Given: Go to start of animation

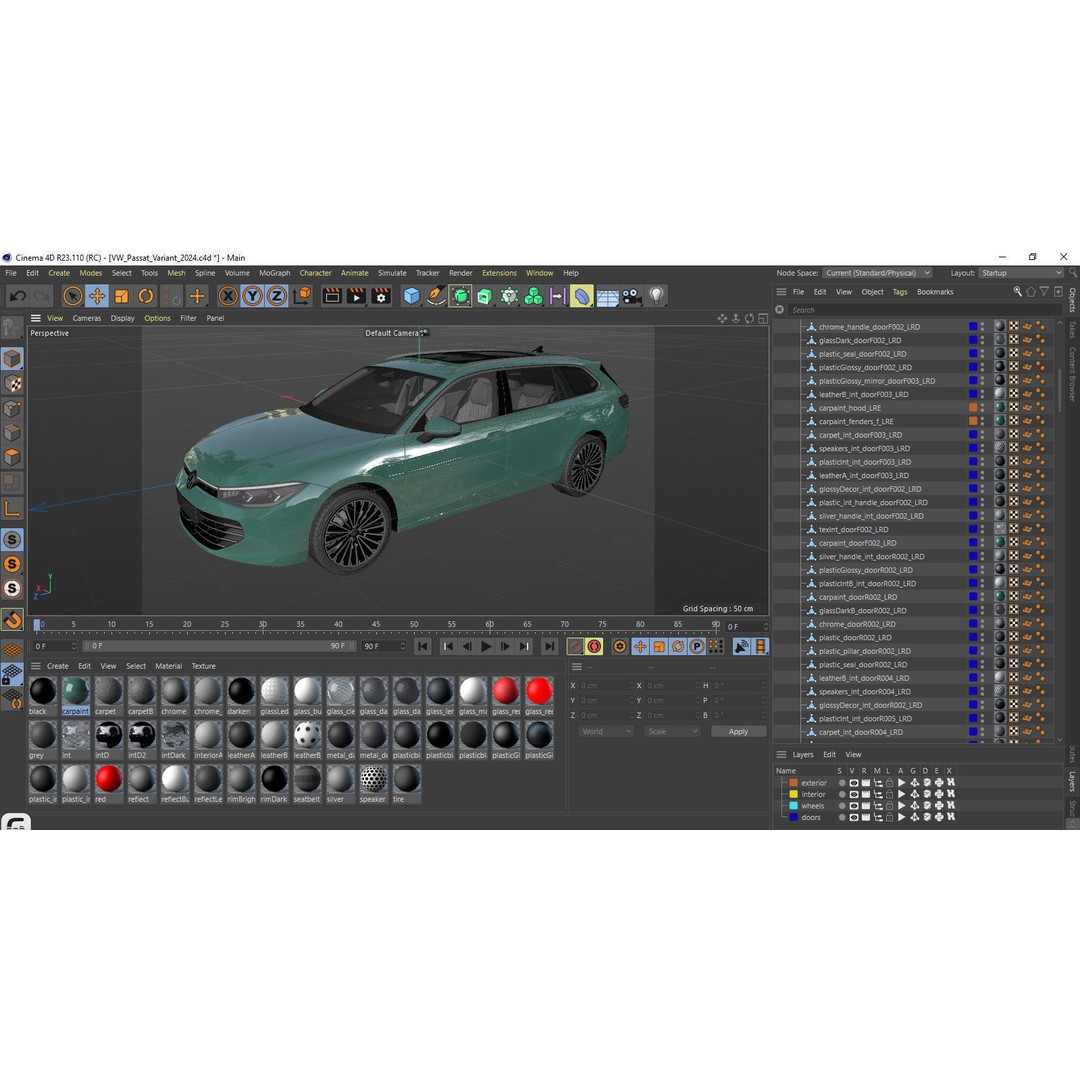Looking at the screenshot, I should tap(423, 646).
